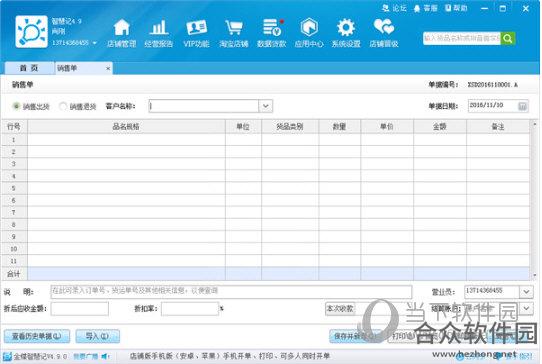Open the VIP功能 card icon
The height and width of the screenshot is (364, 542).
pos(196,33)
